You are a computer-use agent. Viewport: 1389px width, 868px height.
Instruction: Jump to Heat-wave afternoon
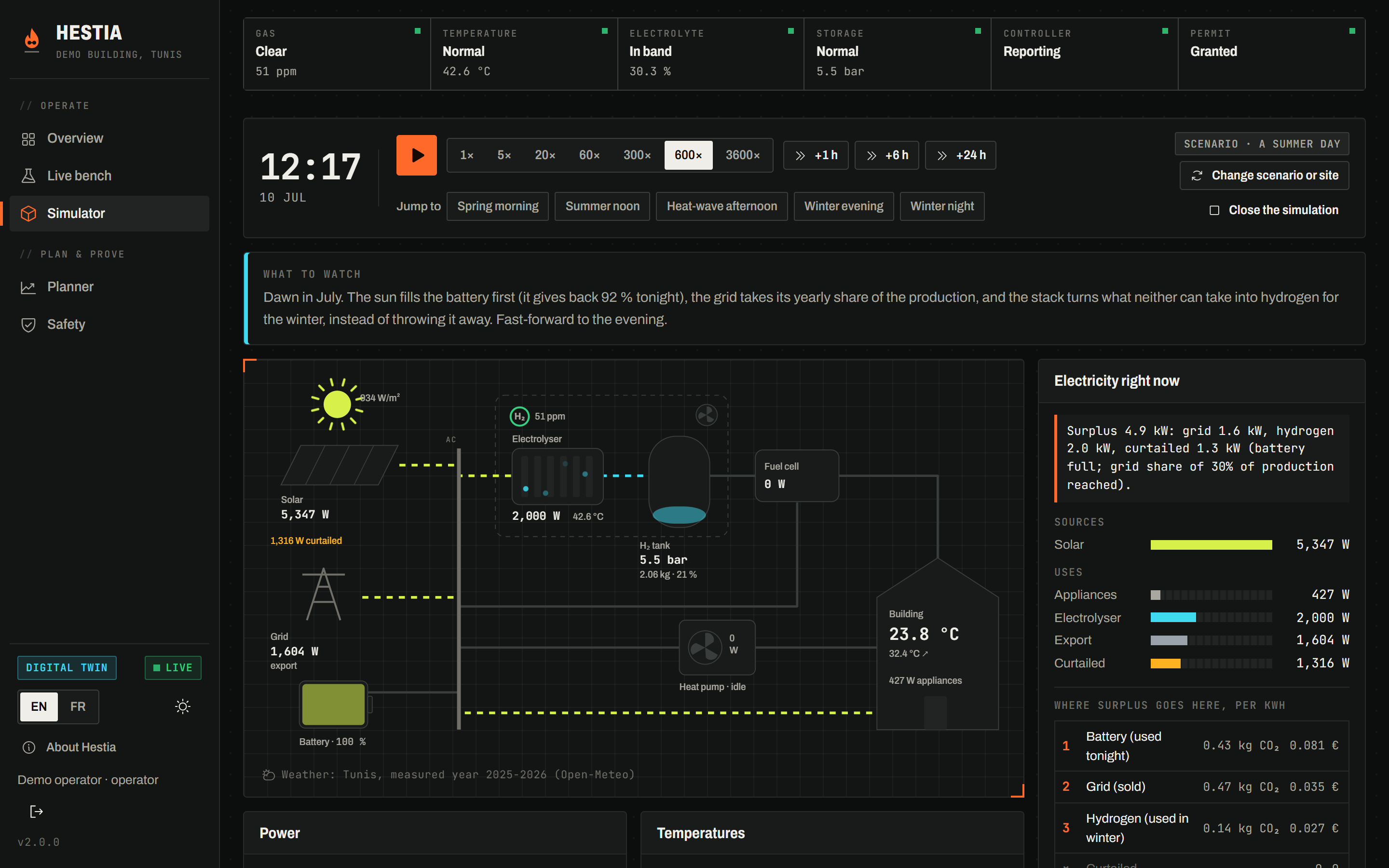(722, 206)
